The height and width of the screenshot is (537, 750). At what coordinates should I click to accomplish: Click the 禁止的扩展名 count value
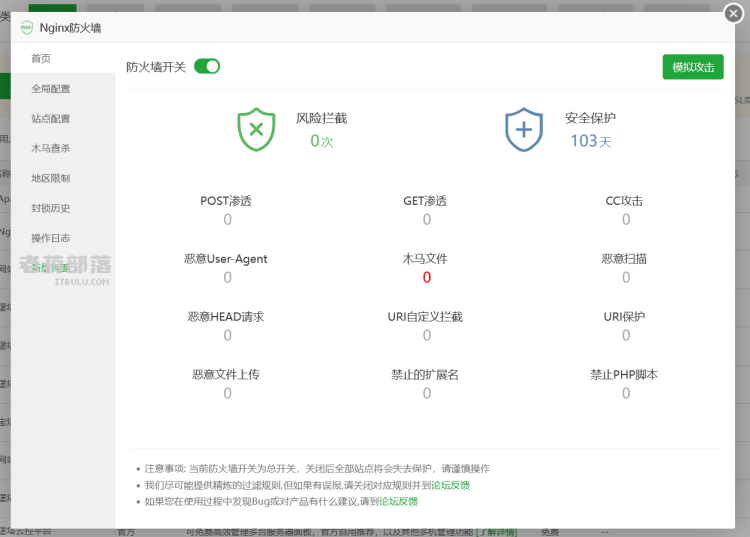coord(427,393)
